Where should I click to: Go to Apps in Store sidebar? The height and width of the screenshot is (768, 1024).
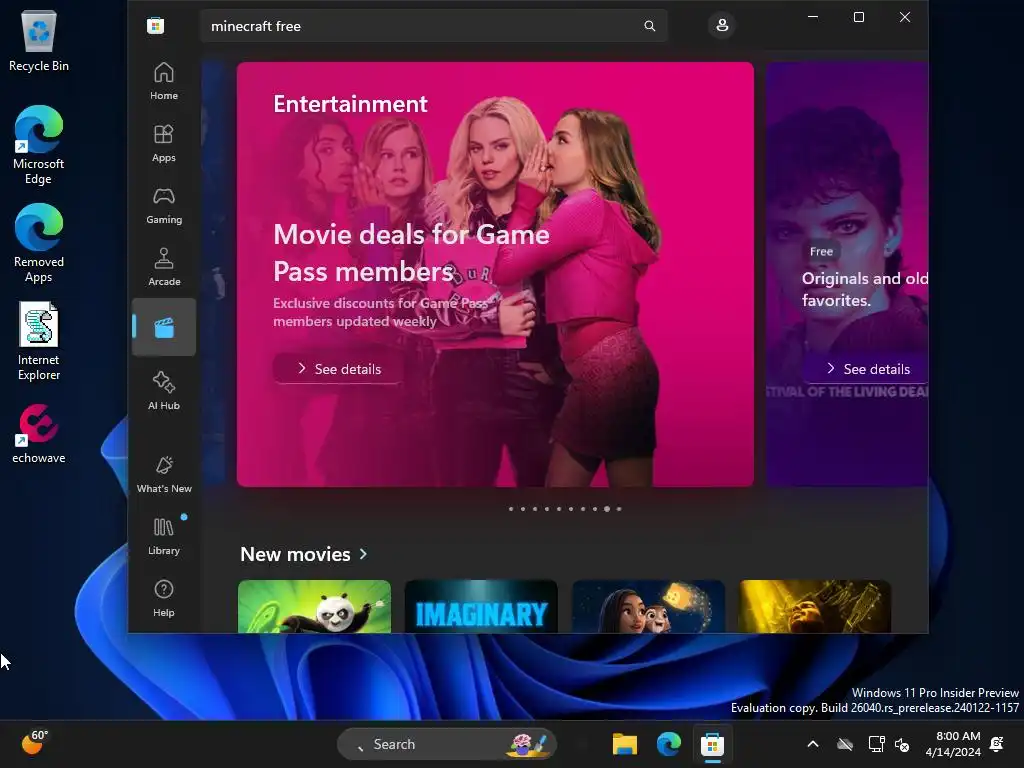click(163, 143)
